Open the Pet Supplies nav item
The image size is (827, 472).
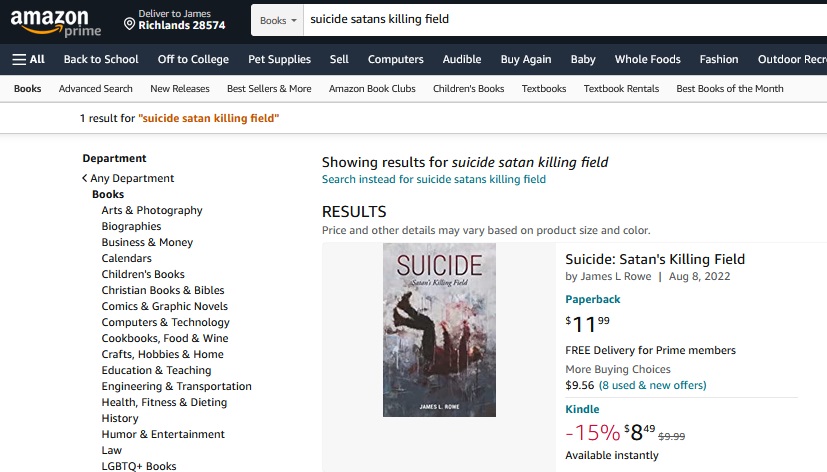coord(279,59)
